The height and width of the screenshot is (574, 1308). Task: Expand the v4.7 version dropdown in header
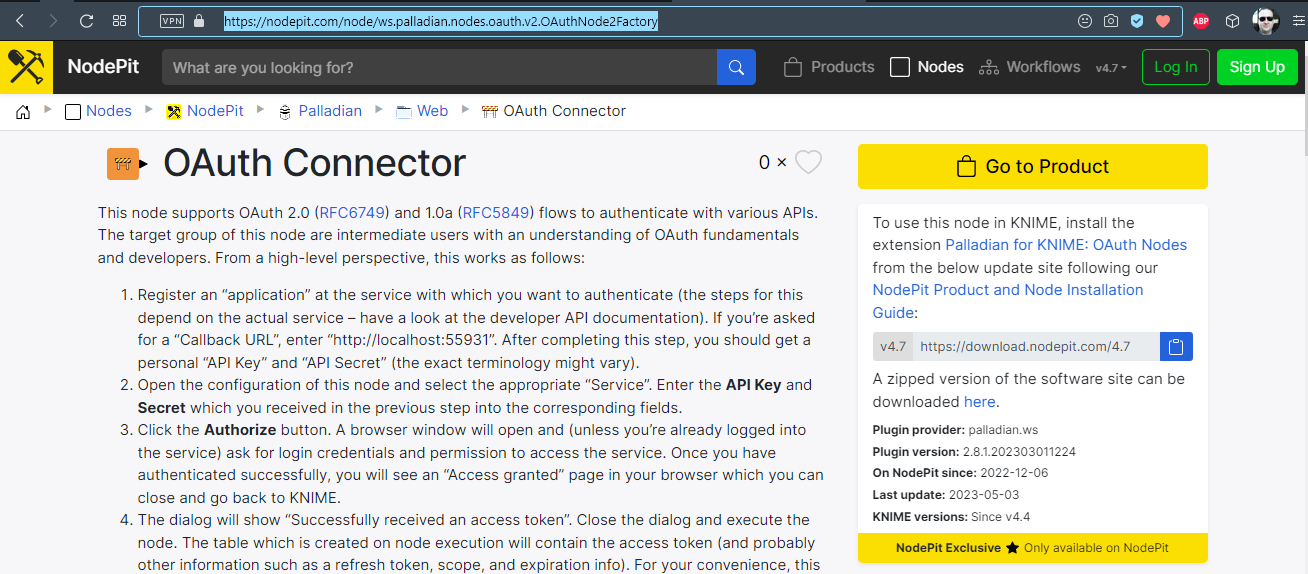[x=1111, y=68]
